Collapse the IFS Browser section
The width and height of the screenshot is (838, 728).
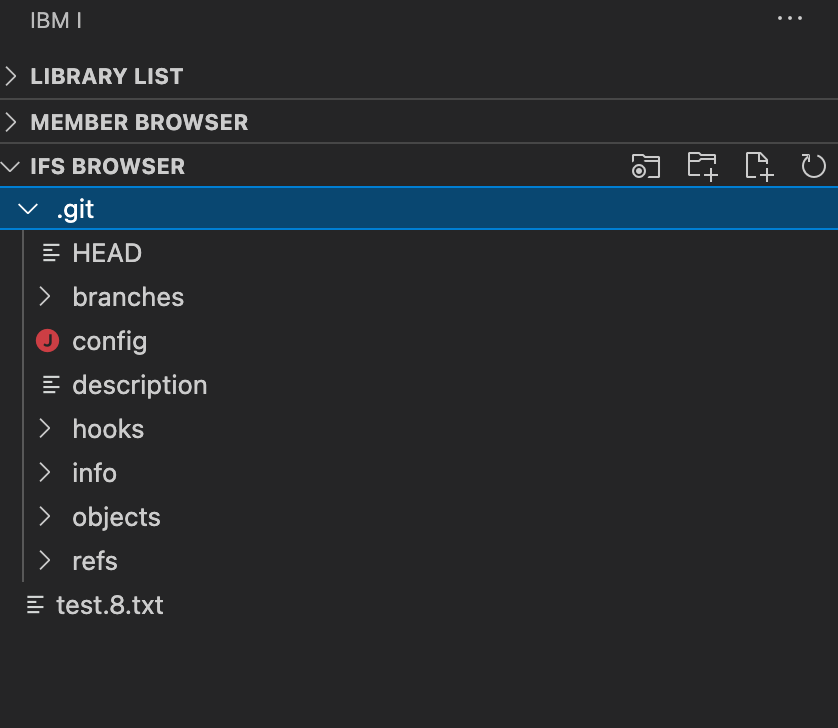tap(10, 167)
